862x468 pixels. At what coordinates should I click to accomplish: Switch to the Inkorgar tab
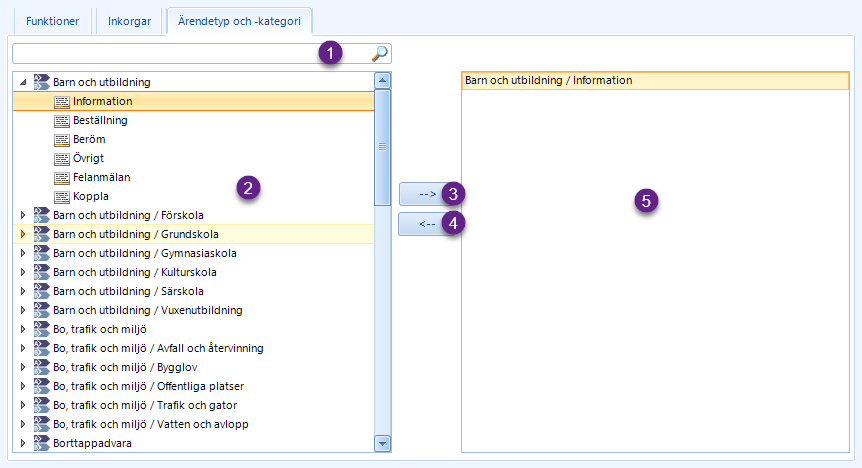pos(129,21)
